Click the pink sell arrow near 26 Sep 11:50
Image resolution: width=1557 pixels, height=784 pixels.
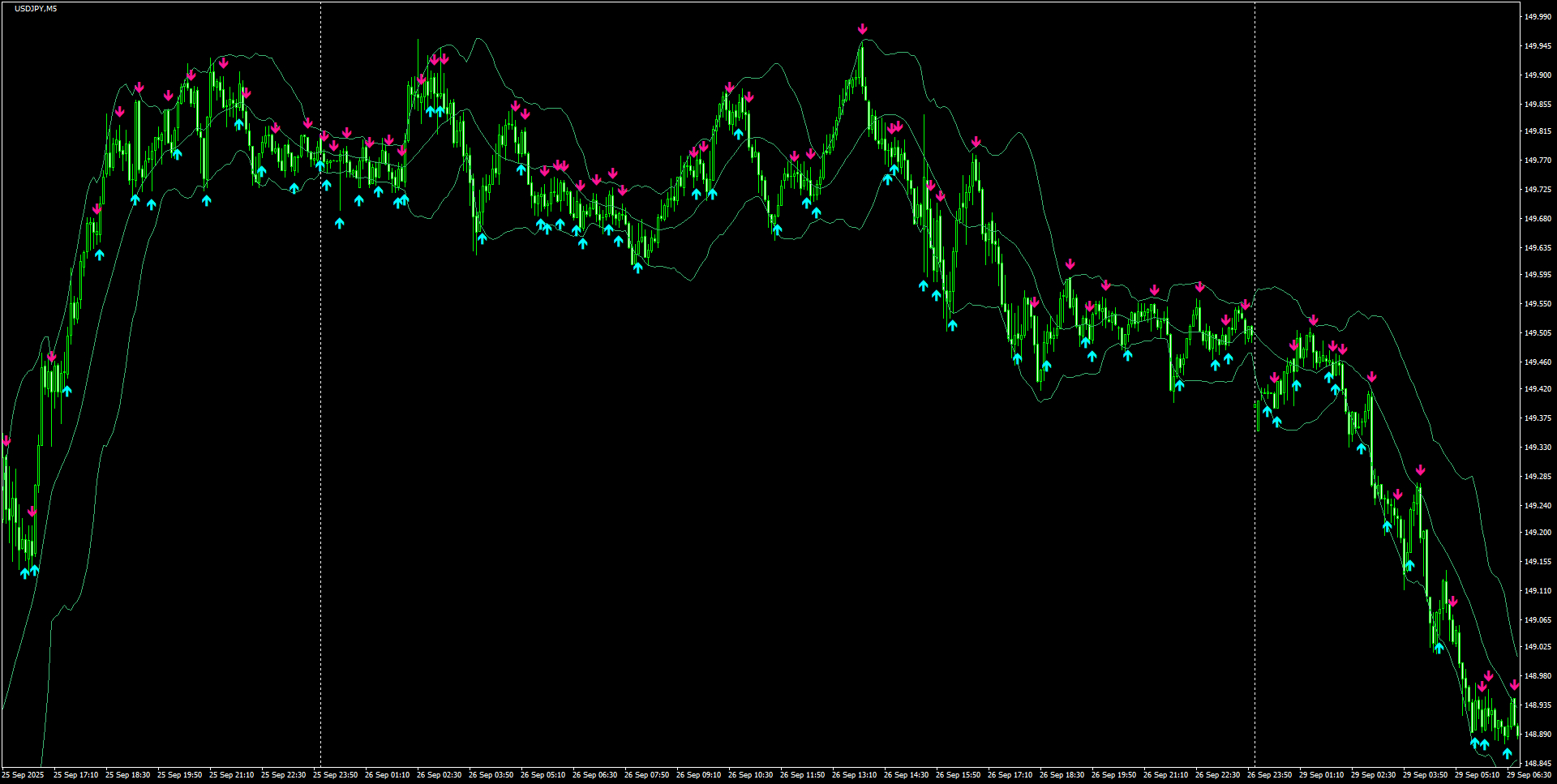pos(809,152)
